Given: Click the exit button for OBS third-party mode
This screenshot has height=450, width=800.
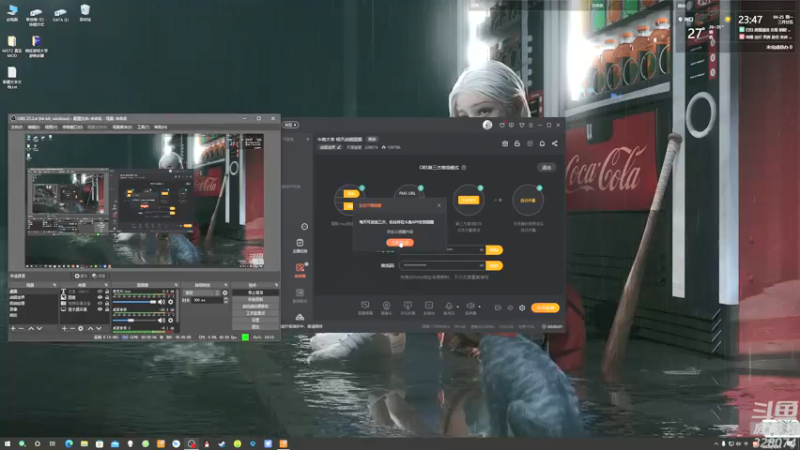Looking at the screenshot, I should click(546, 167).
